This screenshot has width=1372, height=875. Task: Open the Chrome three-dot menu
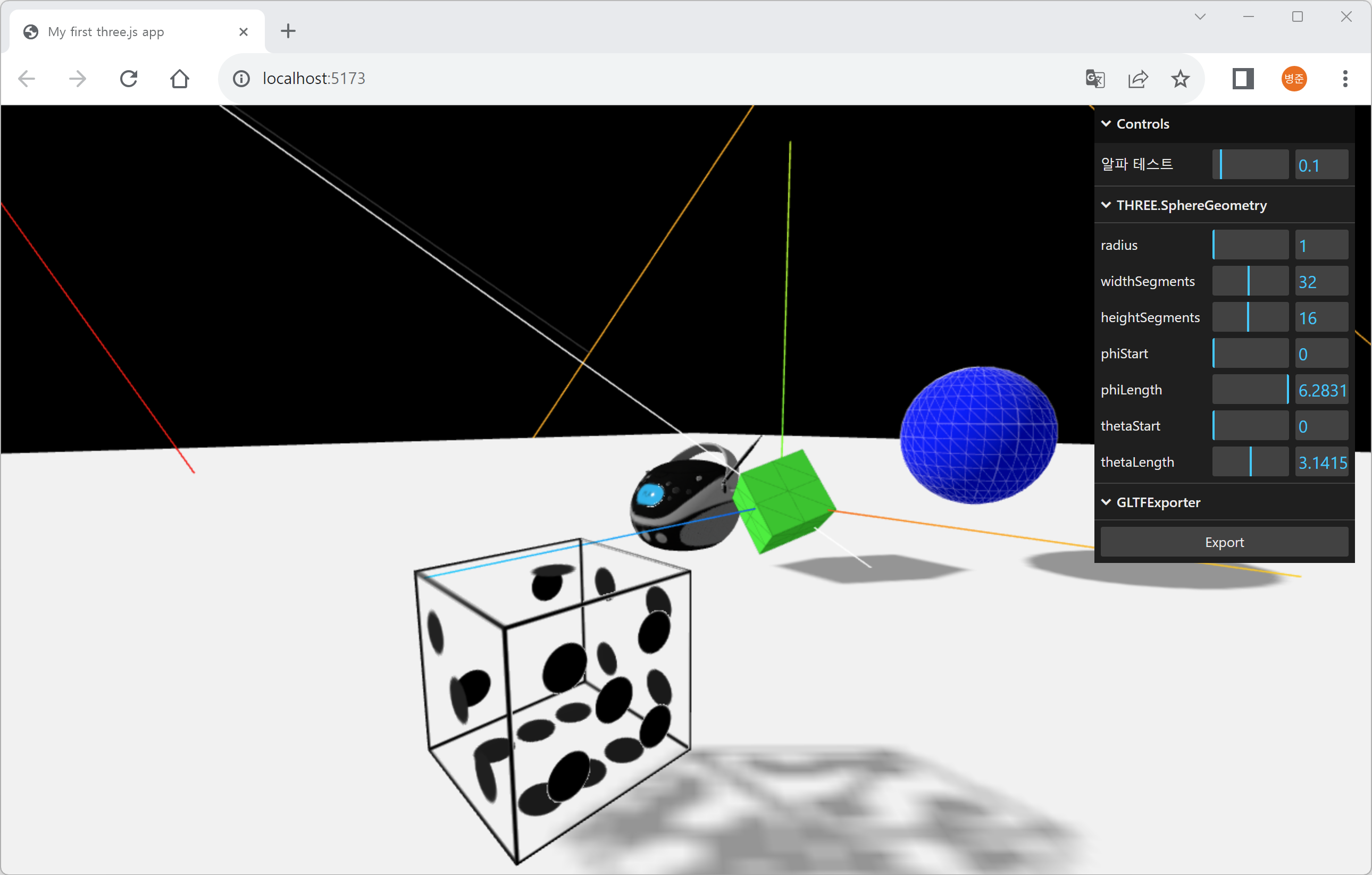1345,79
